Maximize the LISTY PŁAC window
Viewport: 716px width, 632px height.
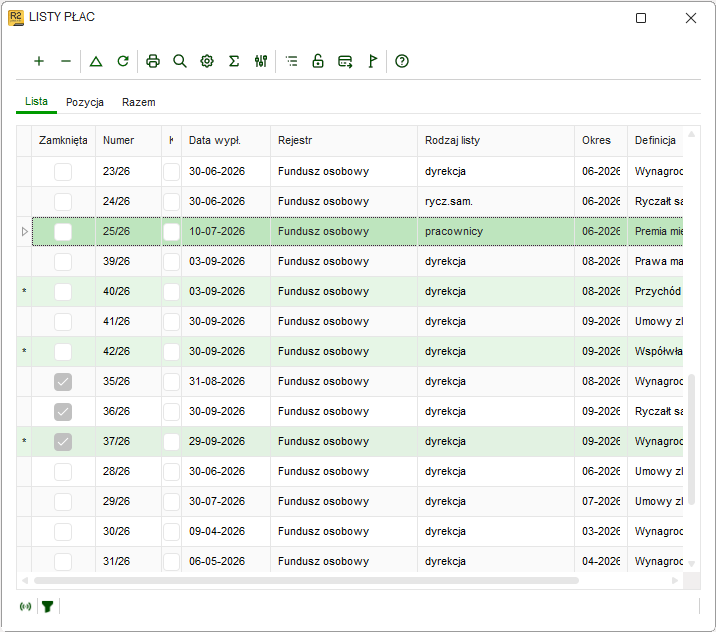pos(641,18)
